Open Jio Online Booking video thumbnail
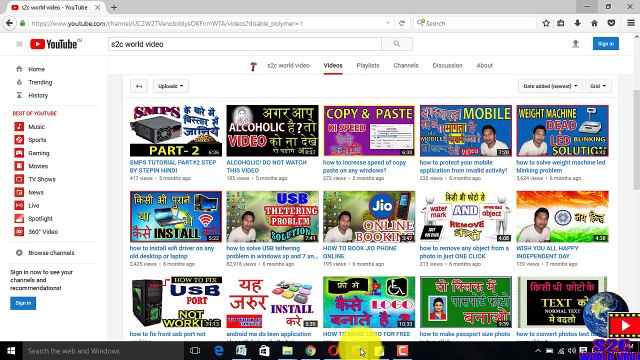This screenshot has width=640, height=360. pos(369,216)
